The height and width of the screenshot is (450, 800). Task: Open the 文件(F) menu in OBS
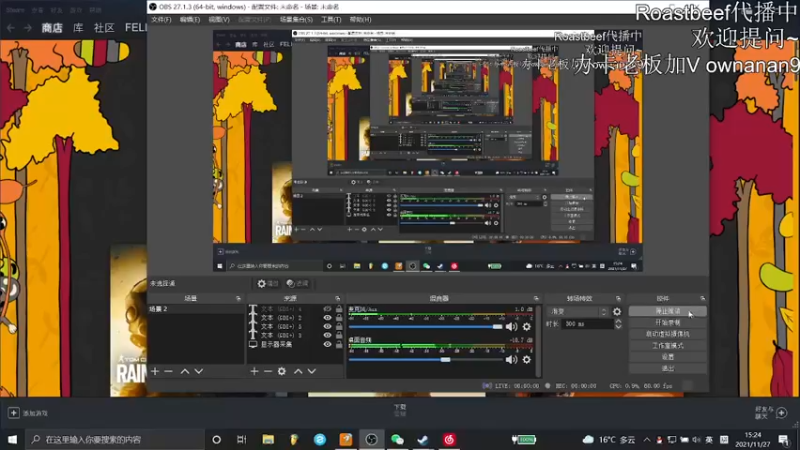[161, 19]
